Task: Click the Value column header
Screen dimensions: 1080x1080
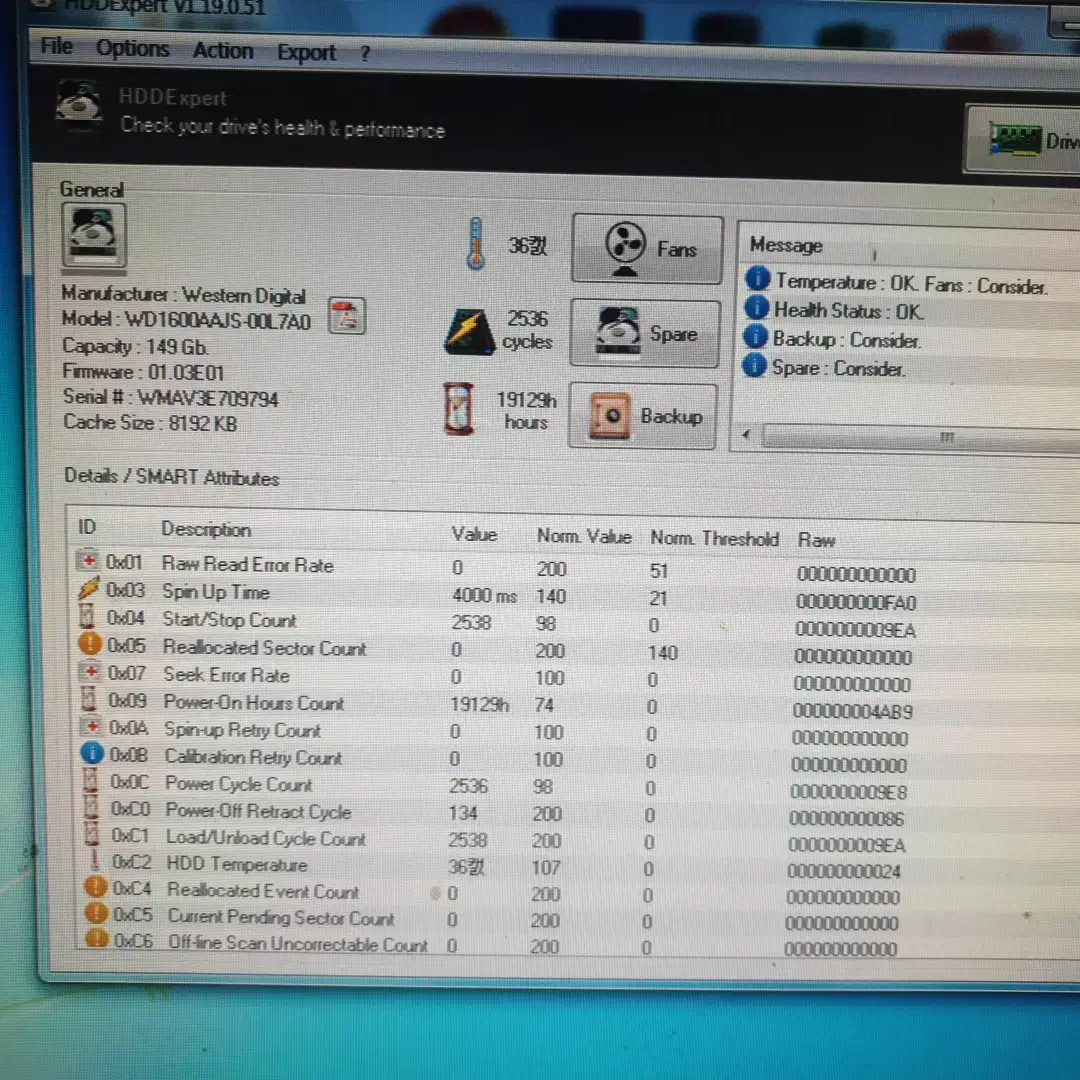Action: [x=474, y=534]
